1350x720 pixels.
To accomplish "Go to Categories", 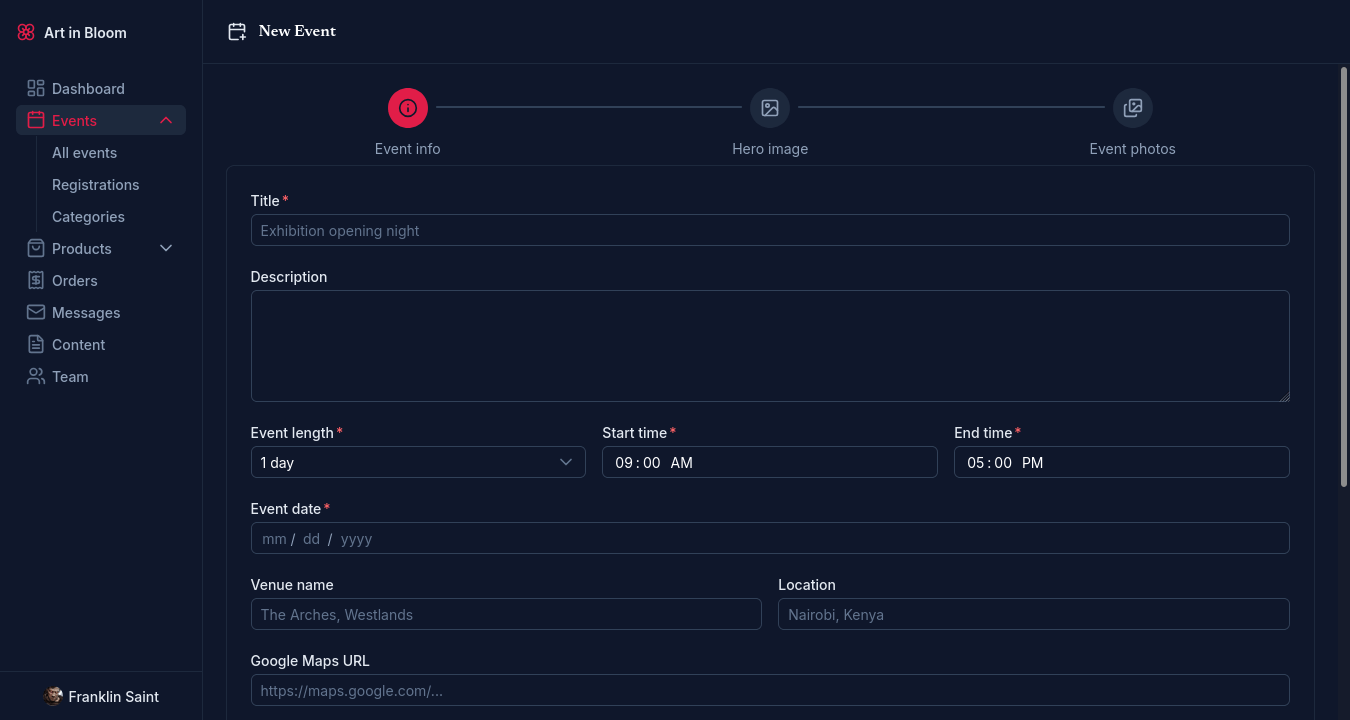I will [x=88, y=216].
